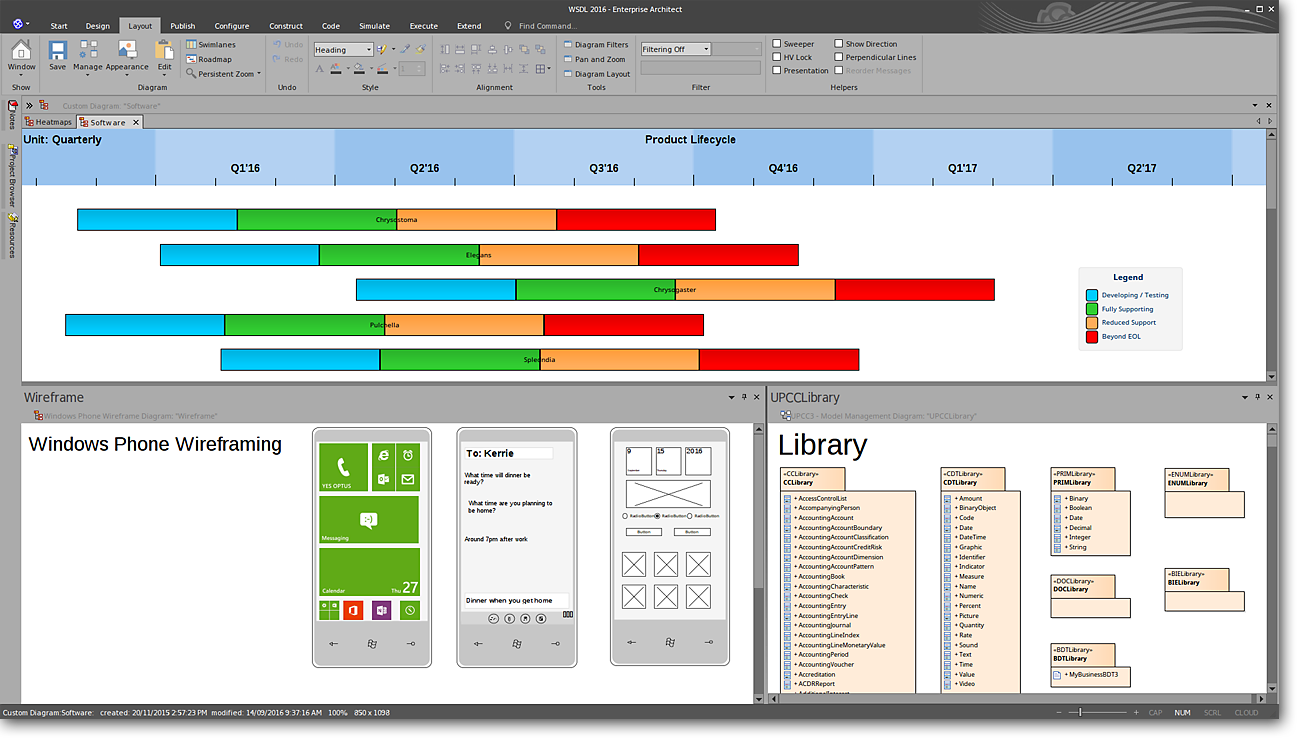The height and width of the screenshot is (750, 1310).
Task: Enable the Sweeper checkbox
Action: tap(777, 44)
